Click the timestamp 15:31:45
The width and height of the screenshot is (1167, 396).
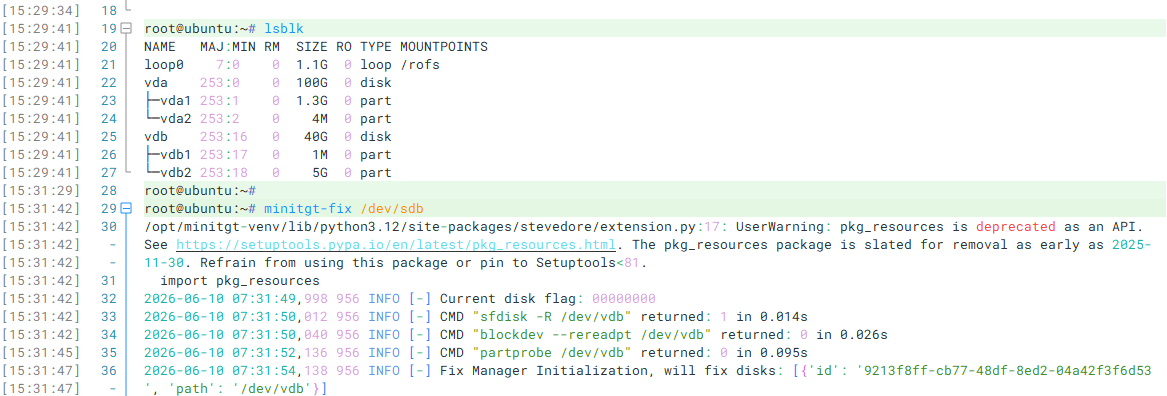pos(42,353)
